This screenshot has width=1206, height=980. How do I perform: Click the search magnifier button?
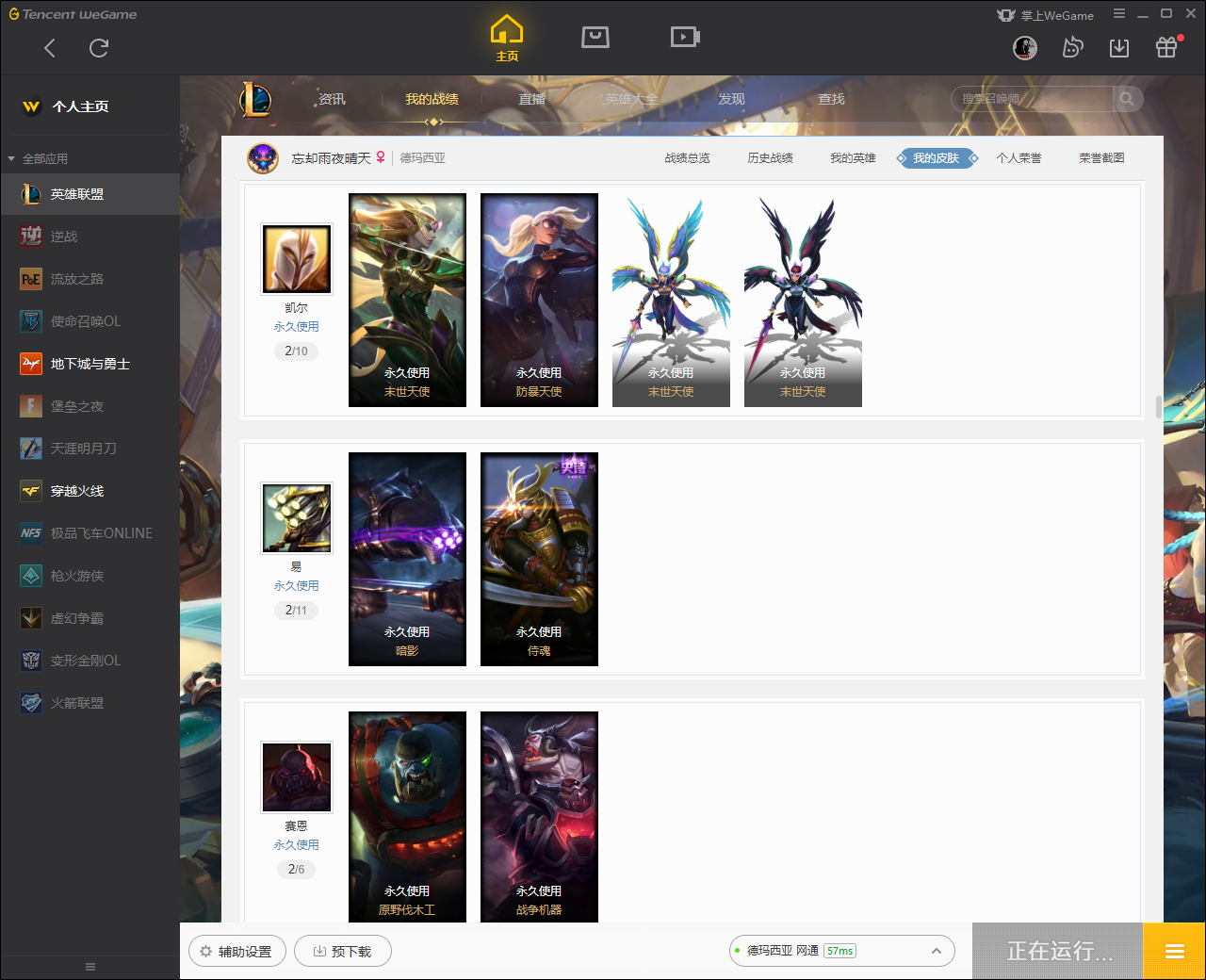pyautogui.click(x=1127, y=99)
